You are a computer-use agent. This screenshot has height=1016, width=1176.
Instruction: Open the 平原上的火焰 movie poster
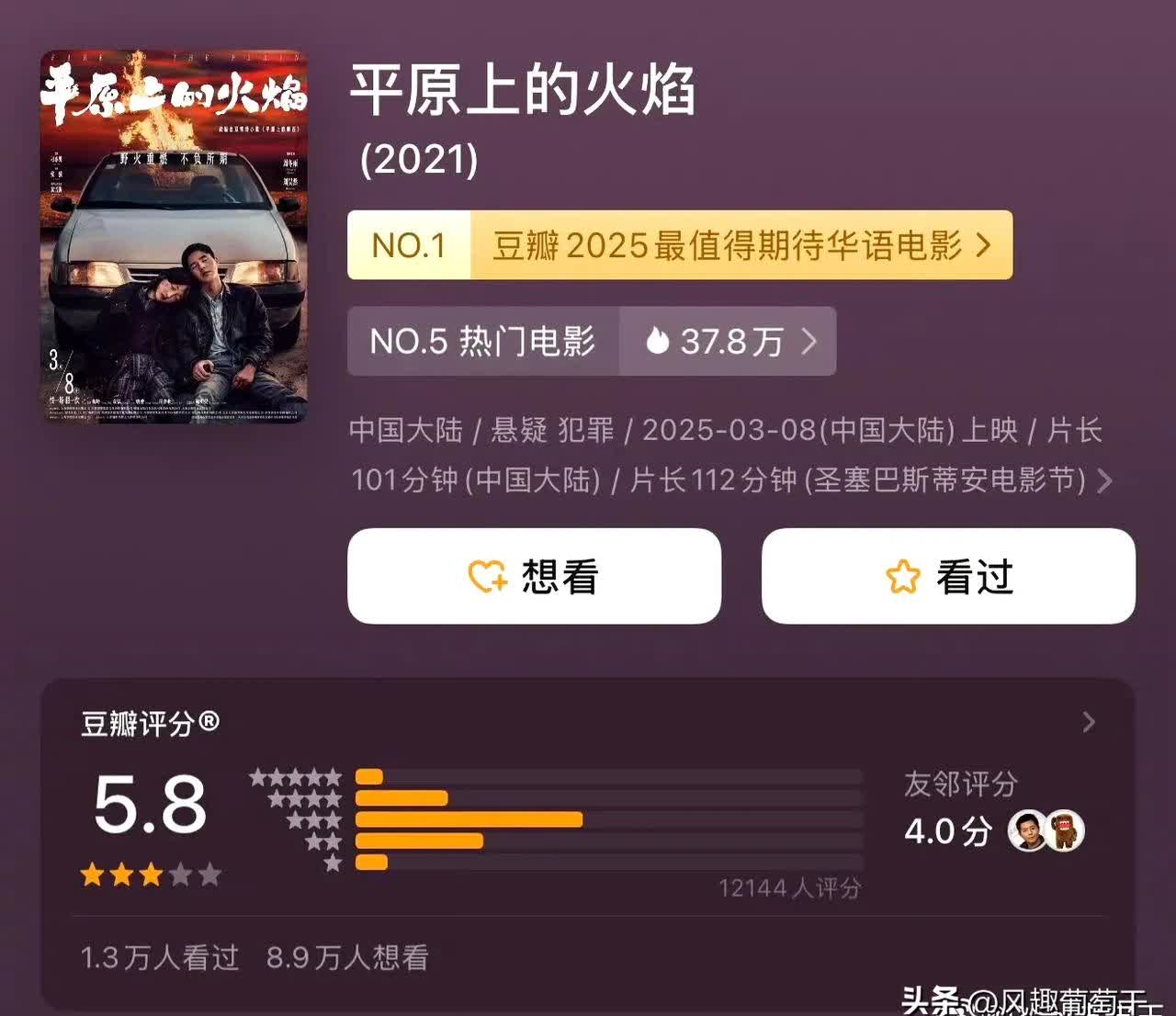click(x=174, y=237)
